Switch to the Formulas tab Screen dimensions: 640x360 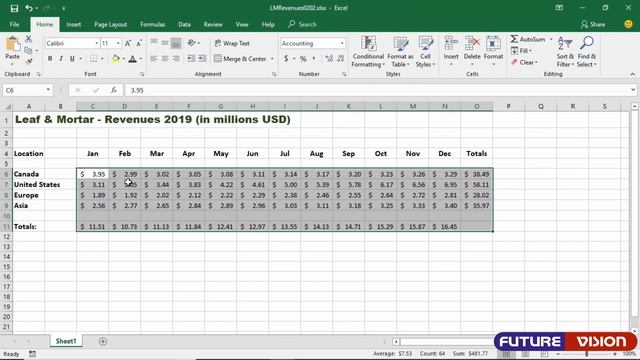coord(153,24)
